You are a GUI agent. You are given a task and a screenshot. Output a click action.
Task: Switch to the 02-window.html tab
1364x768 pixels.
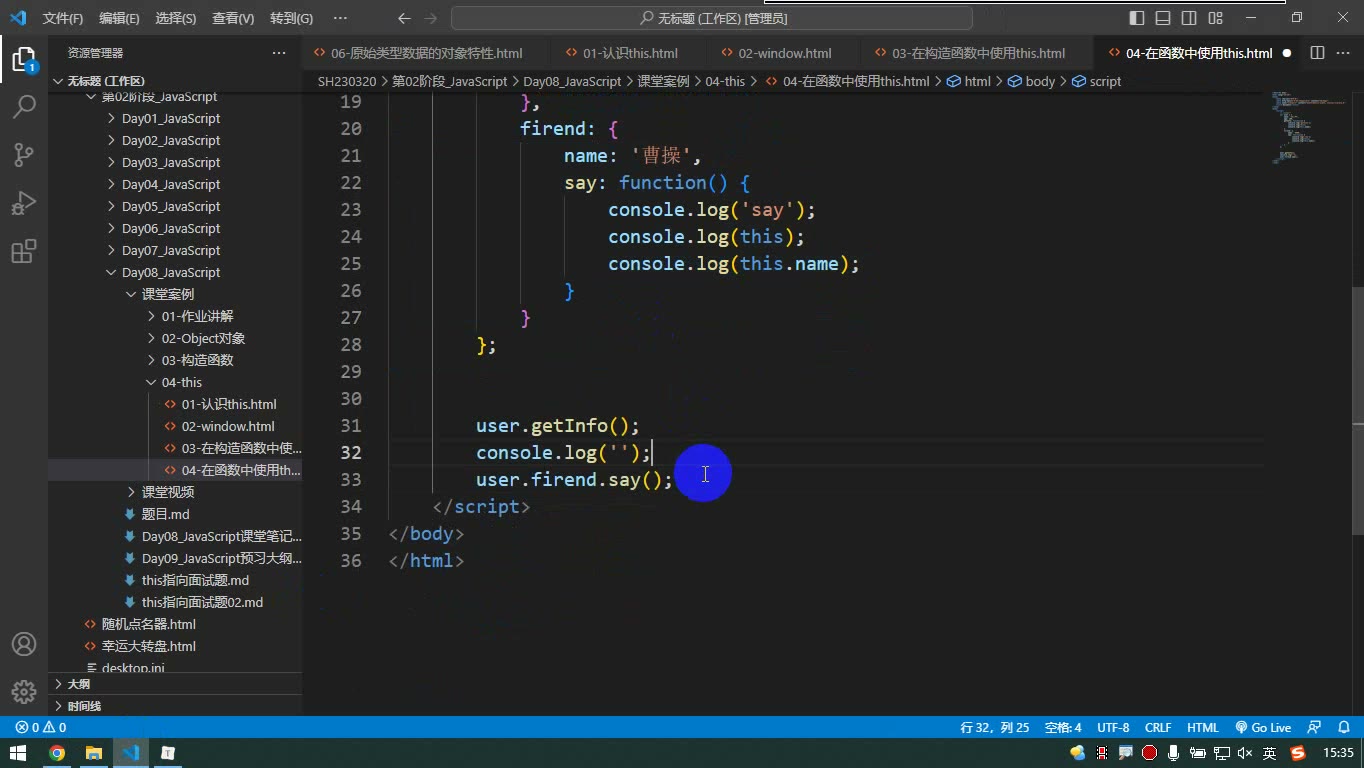[785, 53]
